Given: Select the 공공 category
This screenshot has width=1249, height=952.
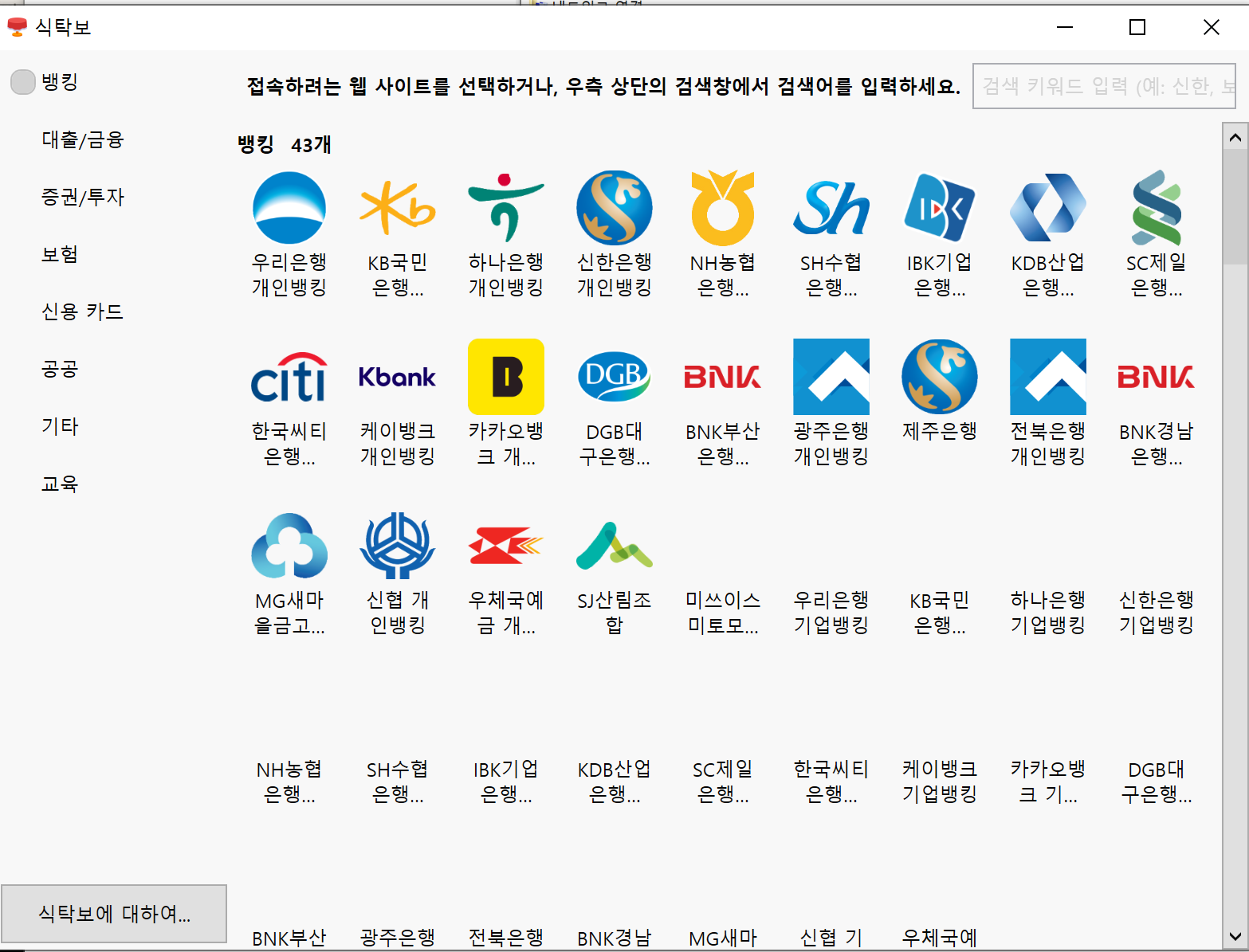Looking at the screenshot, I should (60, 369).
